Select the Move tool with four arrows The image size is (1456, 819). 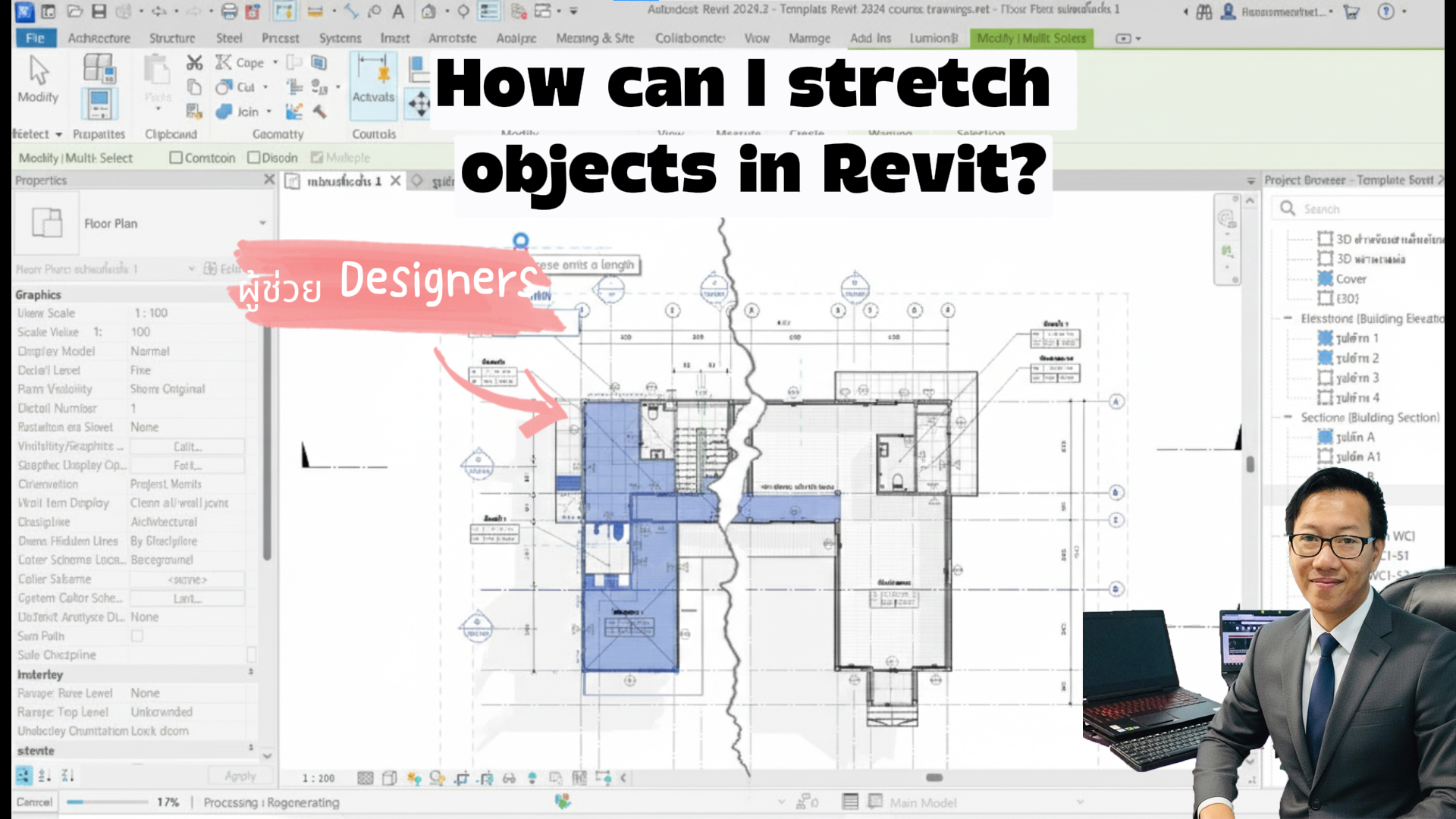tap(419, 103)
